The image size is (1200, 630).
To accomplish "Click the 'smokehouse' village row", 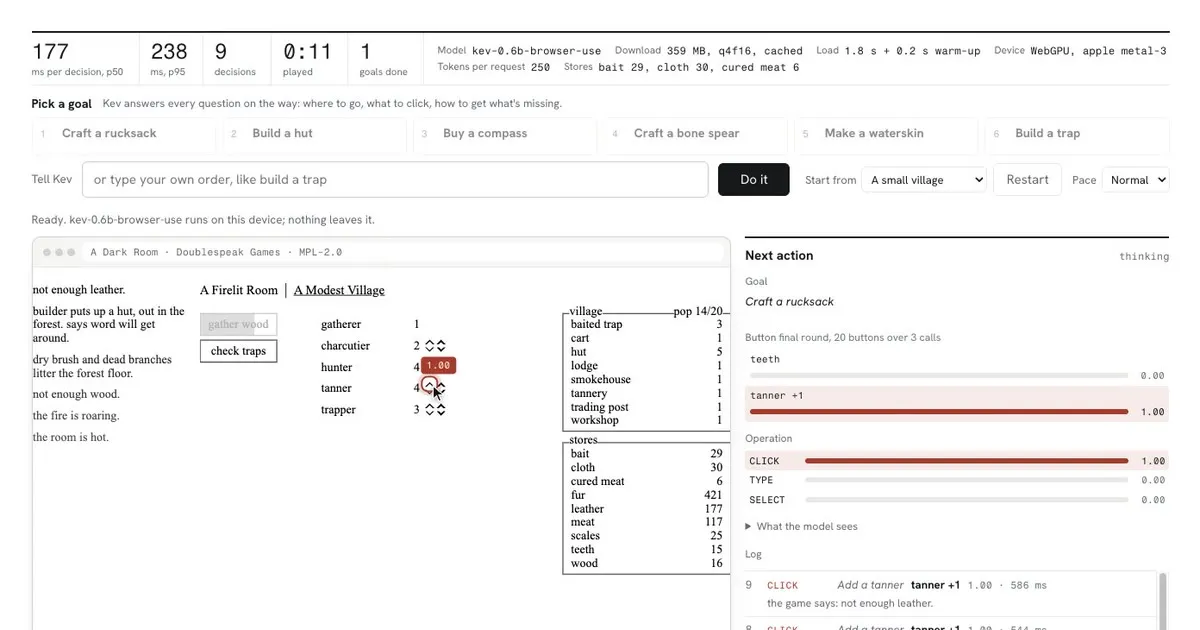I will pyautogui.click(x=646, y=379).
